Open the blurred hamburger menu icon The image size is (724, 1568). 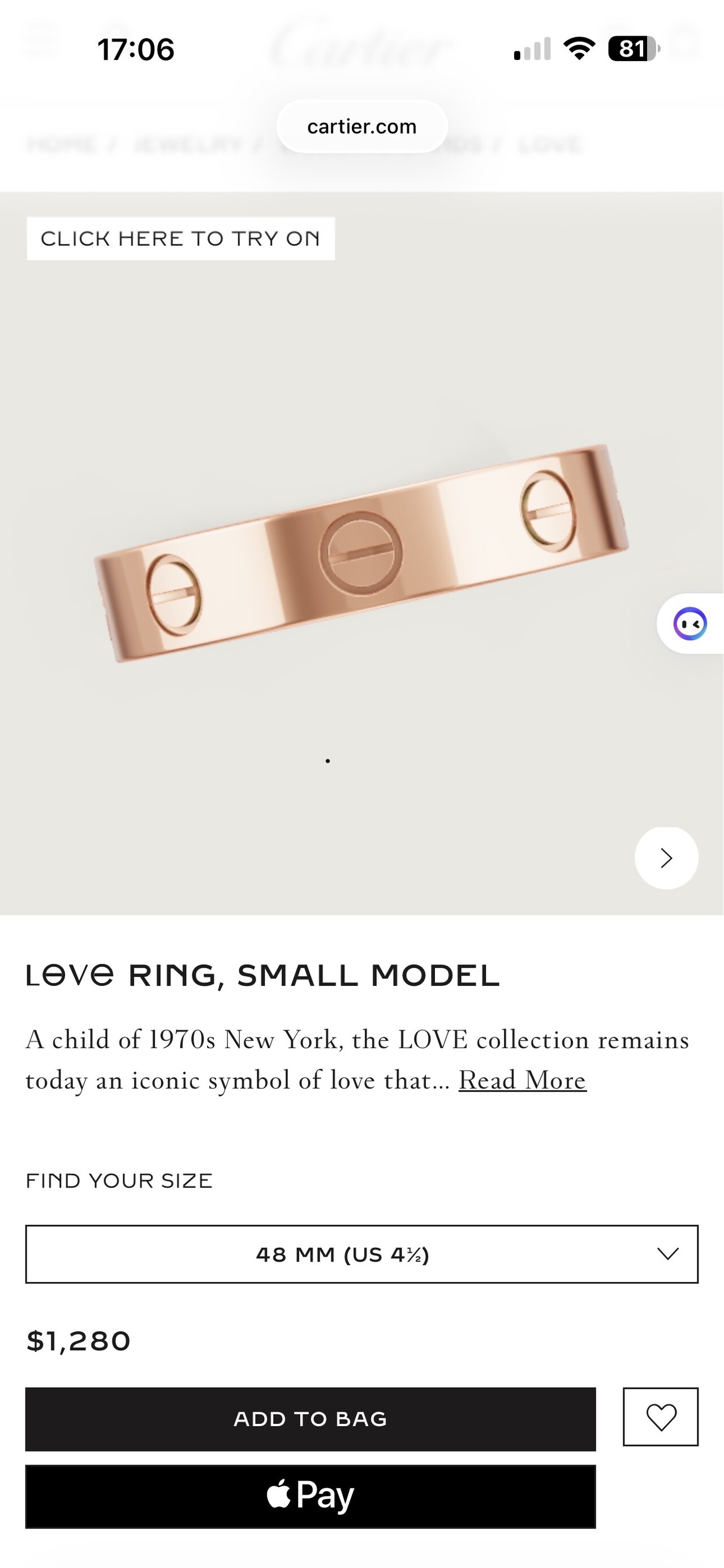tap(41, 41)
